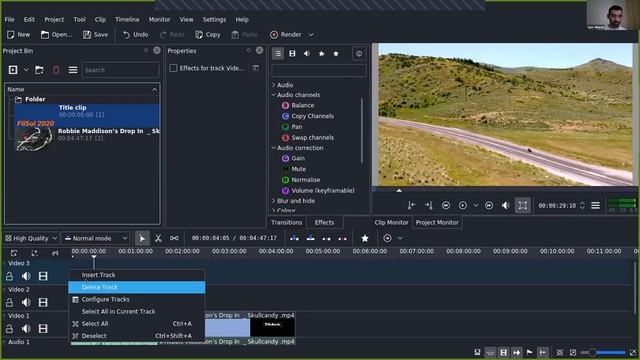Open the High Quality preview dropdown
Screen dimensions: 640x360
tap(31, 238)
